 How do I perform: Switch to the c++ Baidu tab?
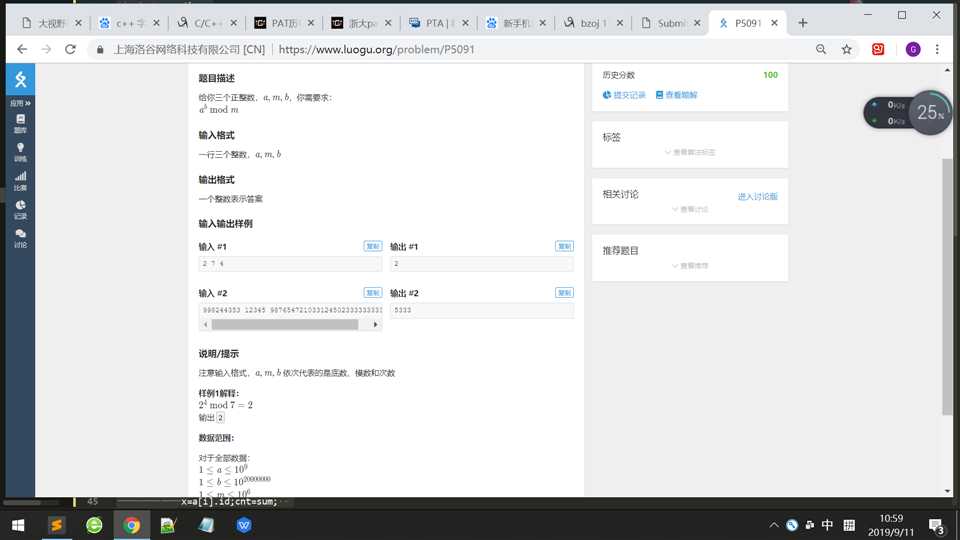(129, 23)
